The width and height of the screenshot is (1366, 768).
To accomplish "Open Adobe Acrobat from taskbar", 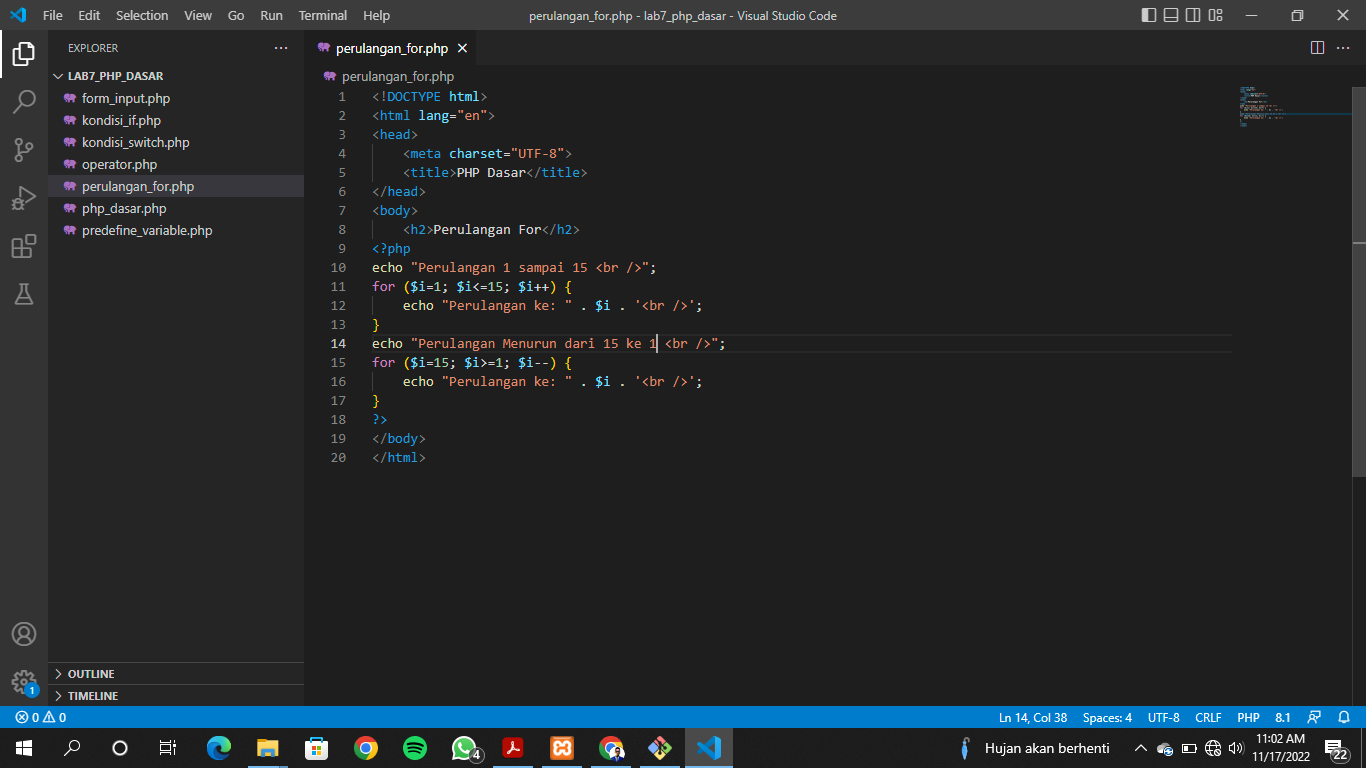I will point(513,747).
